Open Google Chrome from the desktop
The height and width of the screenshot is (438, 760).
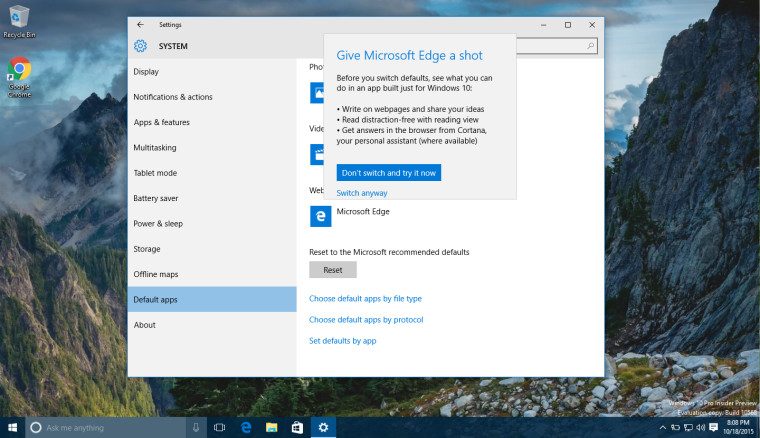19,70
